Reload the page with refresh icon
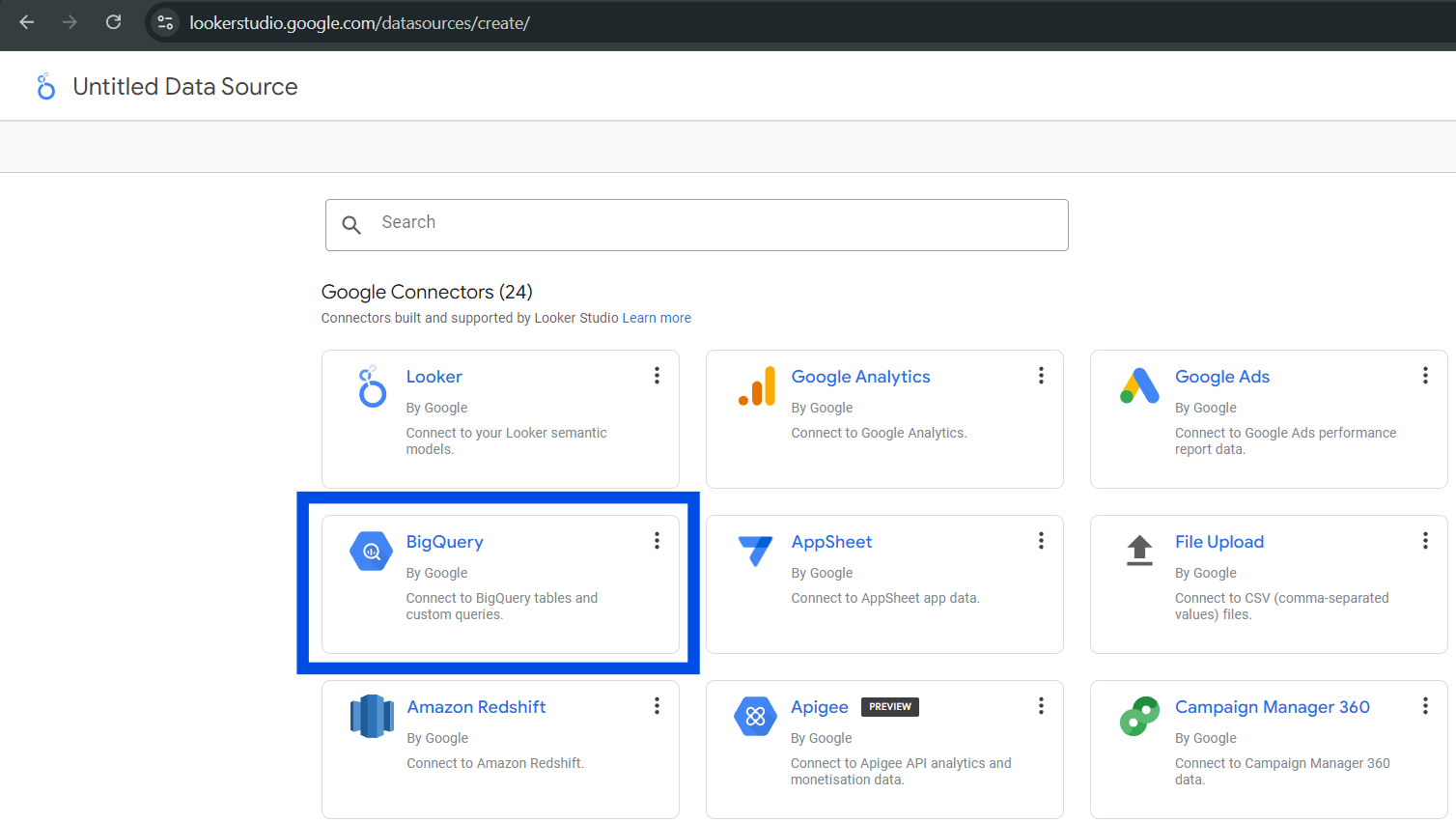The height and width of the screenshot is (823, 1456). click(113, 22)
